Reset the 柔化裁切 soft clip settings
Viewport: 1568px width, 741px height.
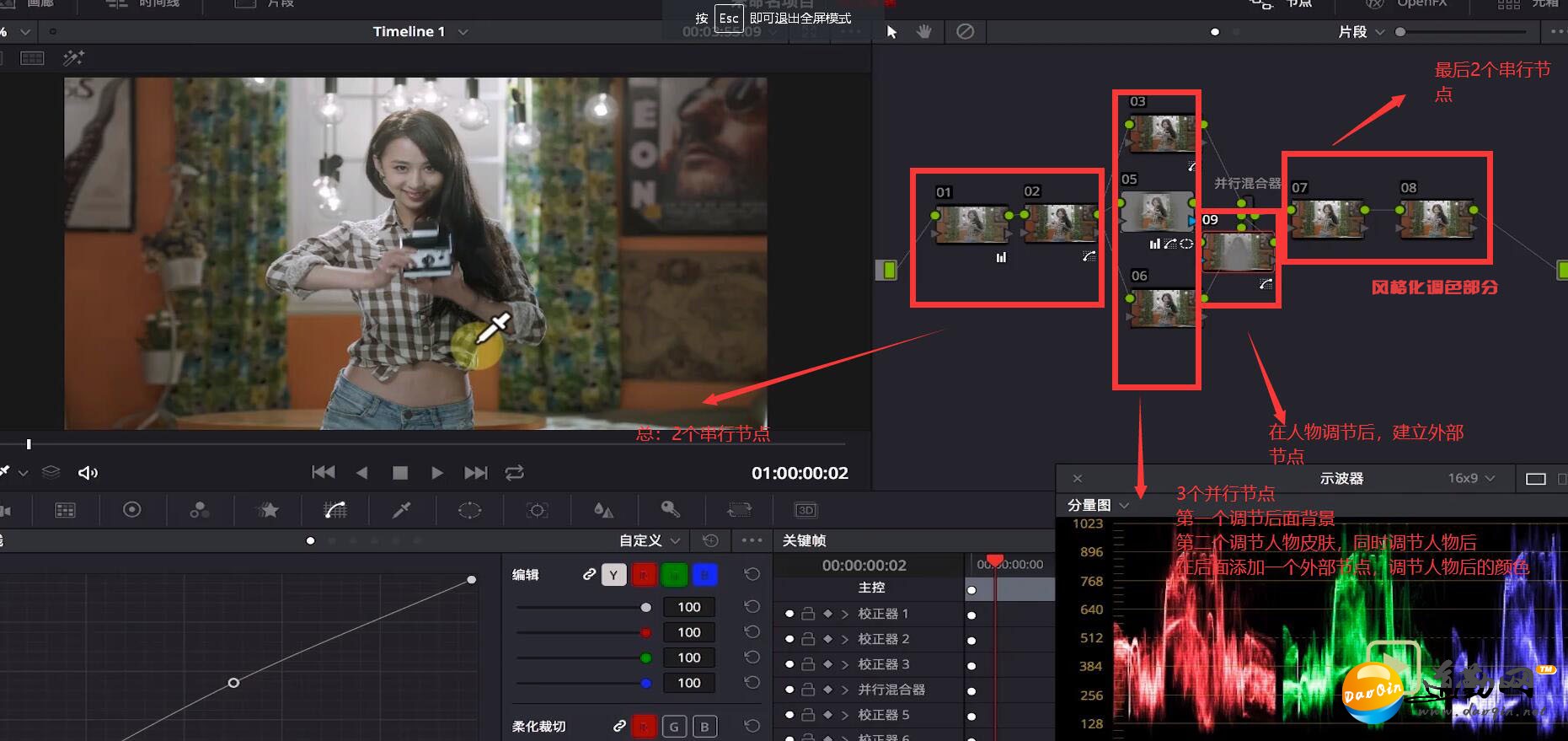(x=752, y=726)
